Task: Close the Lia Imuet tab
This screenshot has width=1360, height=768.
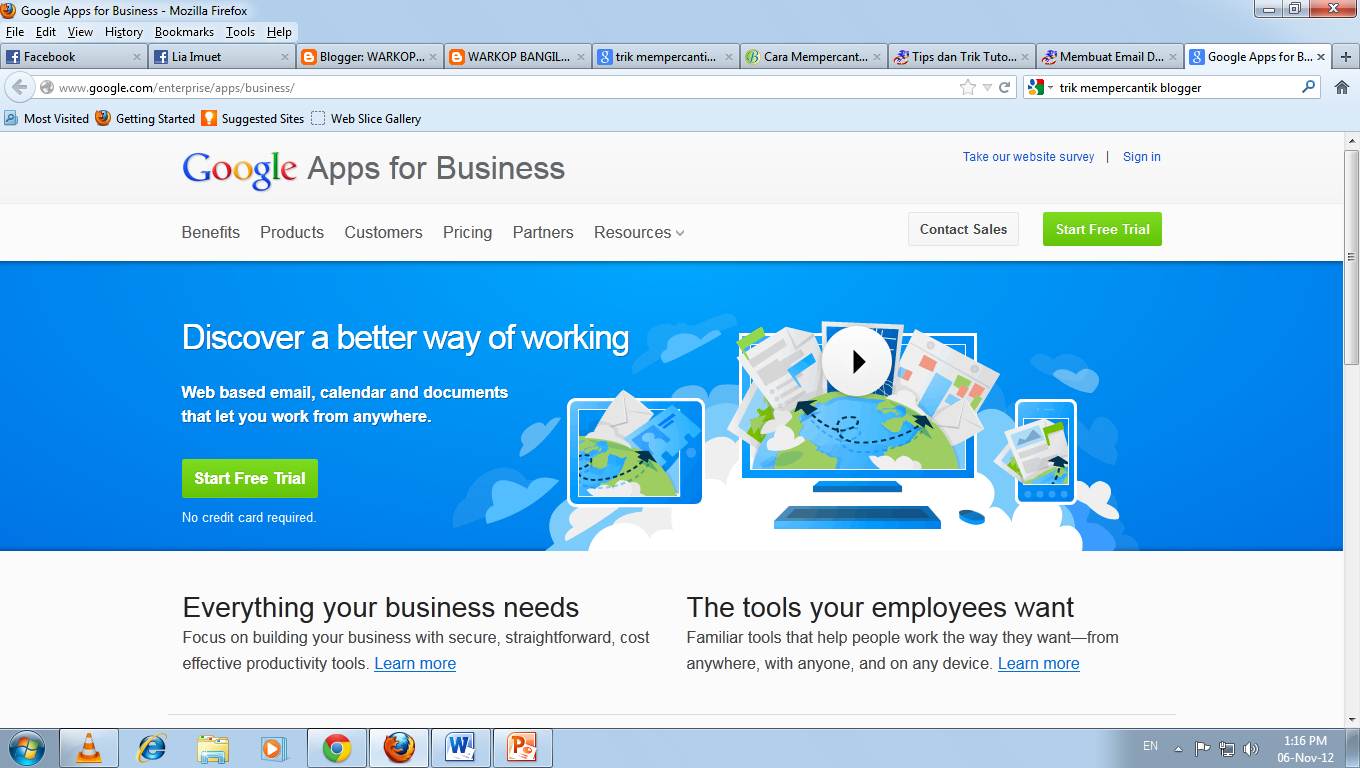Action: pyautogui.click(x=285, y=57)
